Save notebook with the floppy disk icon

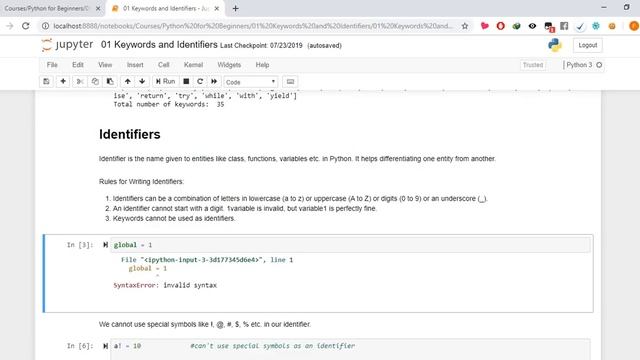(47, 82)
